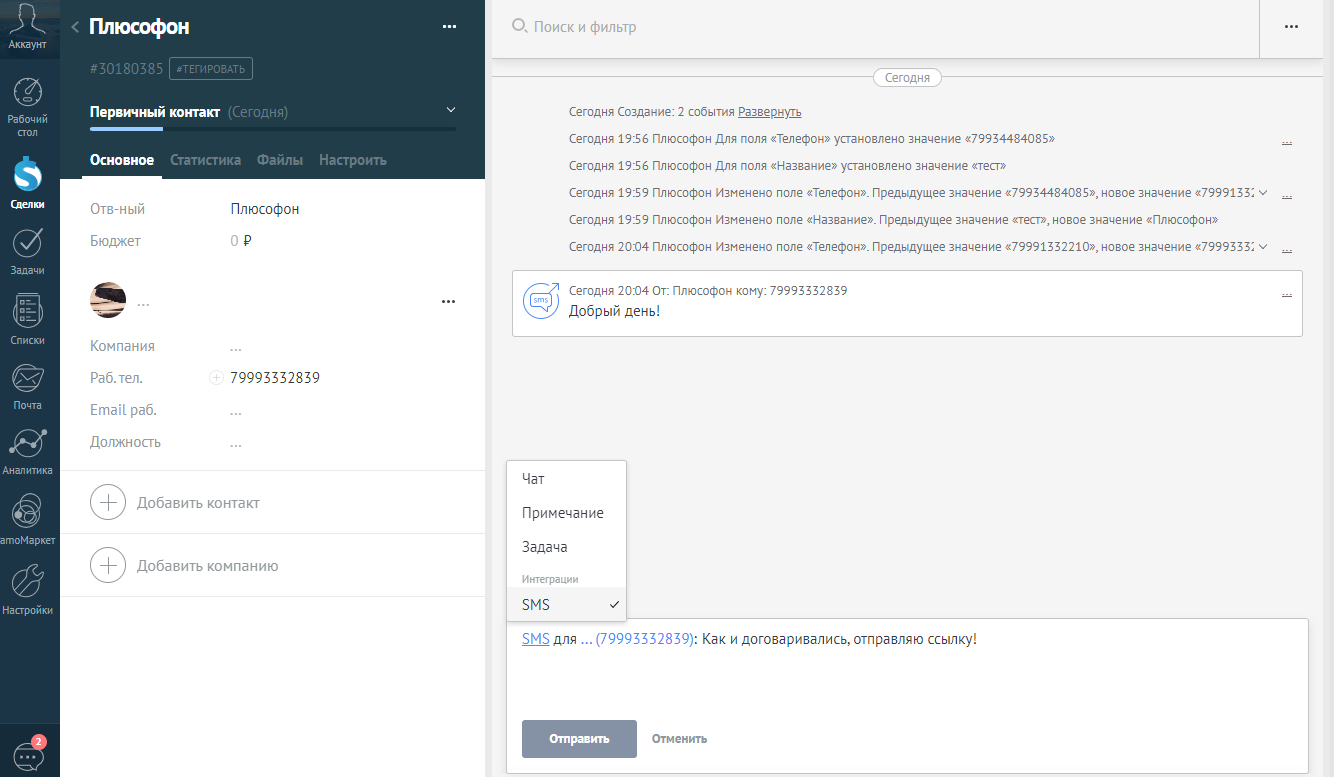
Task: Open contact three-dot menu beside avatar
Action: coord(449,301)
